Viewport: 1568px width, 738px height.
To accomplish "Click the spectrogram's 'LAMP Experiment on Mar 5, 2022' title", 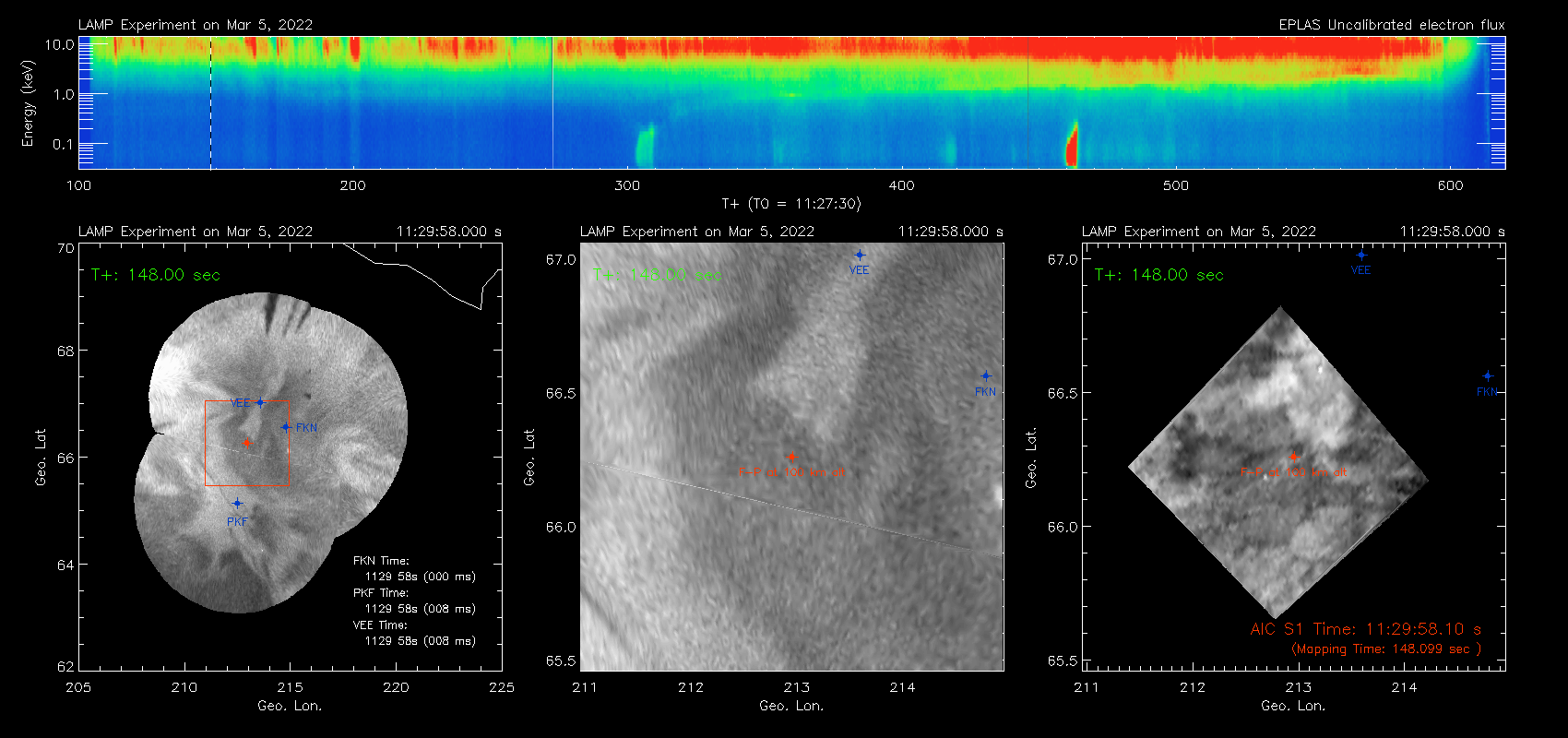I will (196, 25).
